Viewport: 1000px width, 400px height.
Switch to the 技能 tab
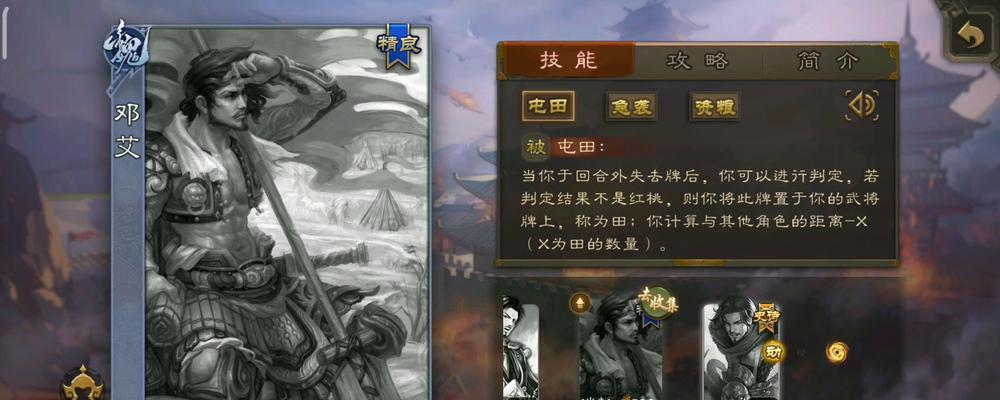[x=569, y=61]
